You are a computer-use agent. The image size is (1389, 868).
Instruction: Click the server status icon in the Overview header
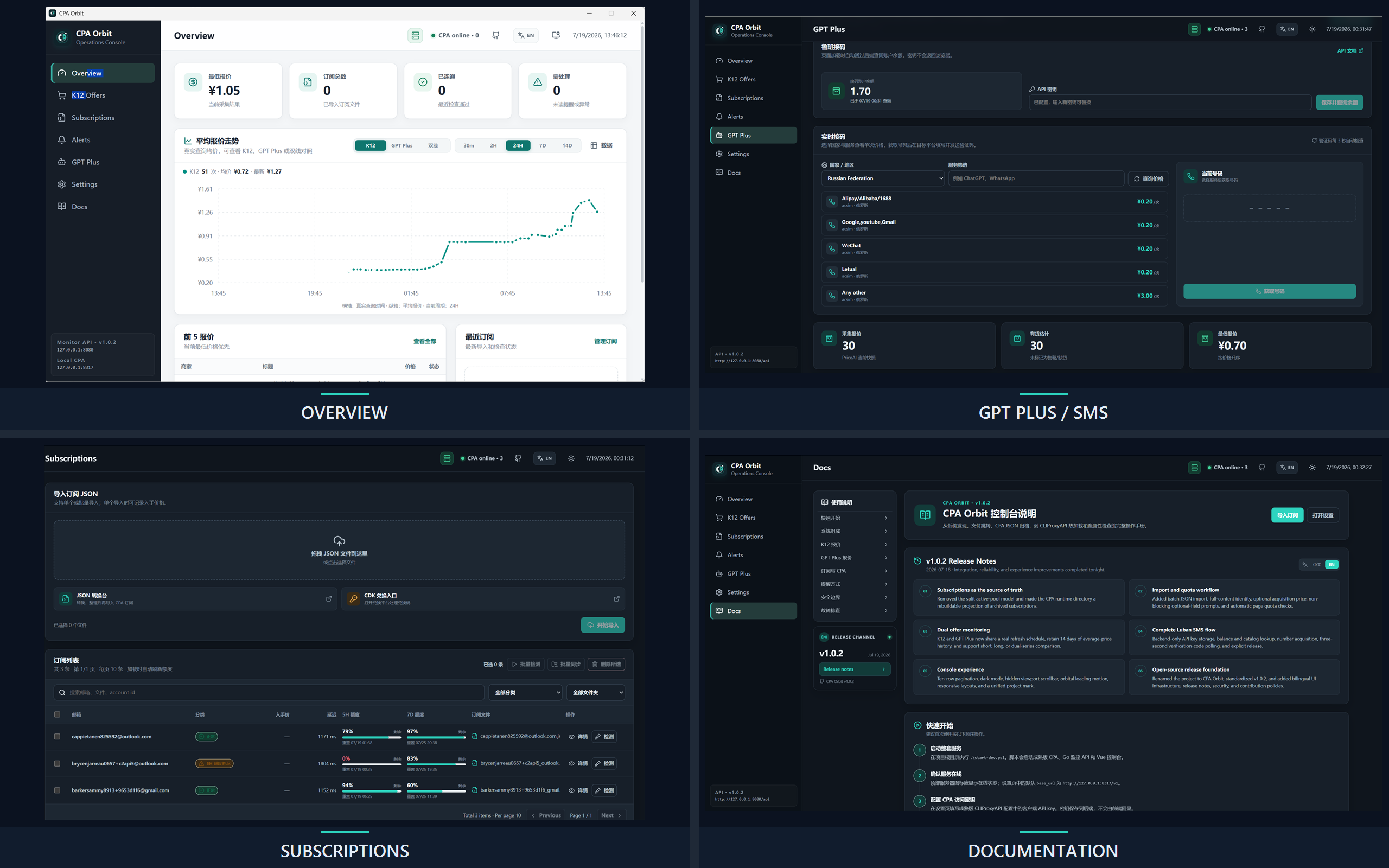[415, 36]
